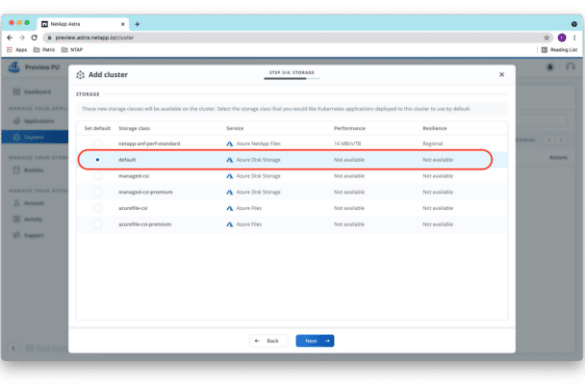The width and height of the screenshot is (585, 390).
Task: Click the browser address bar
Action: point(298,37)
